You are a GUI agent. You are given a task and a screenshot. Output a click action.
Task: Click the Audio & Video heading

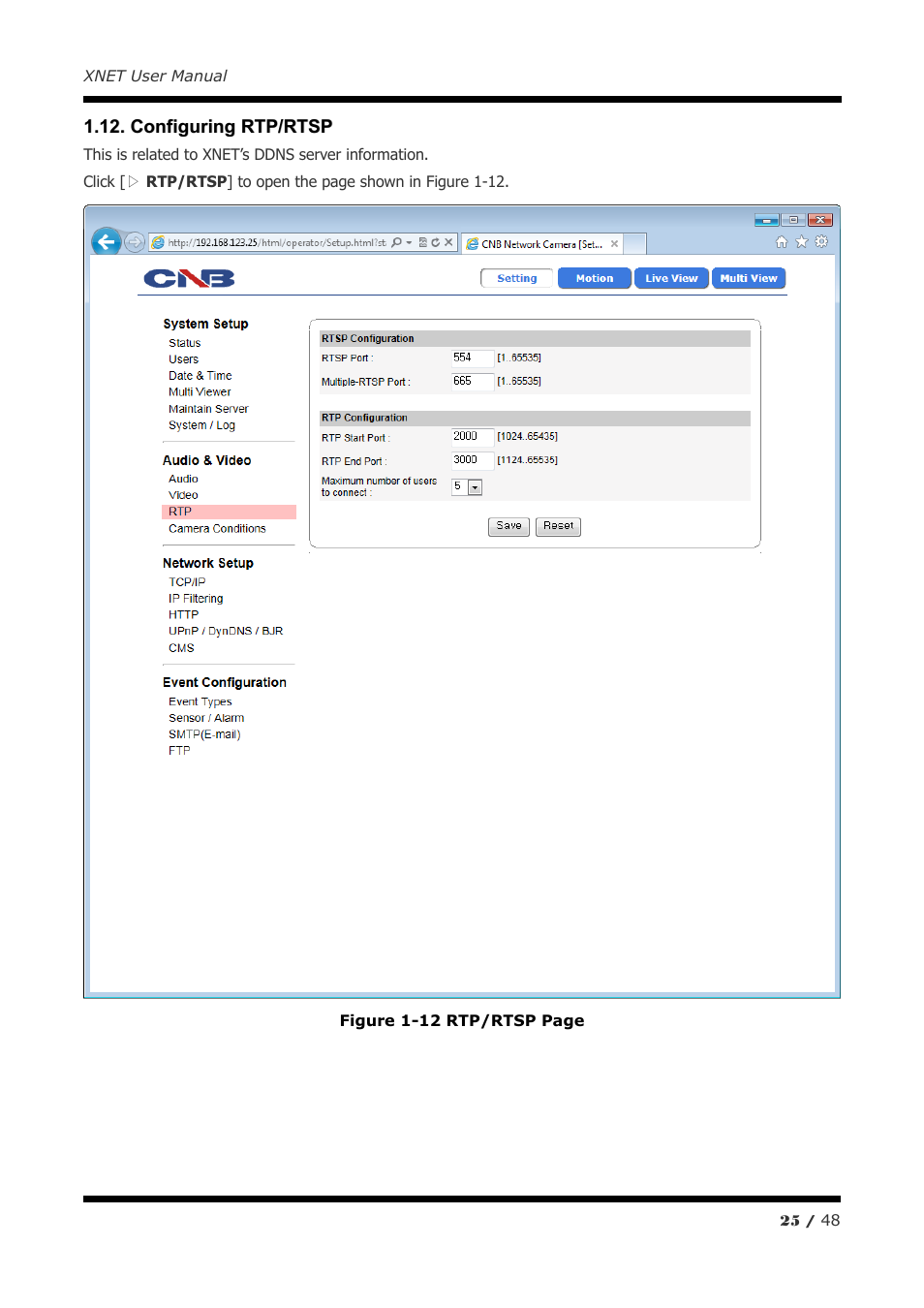pos(207,460)
